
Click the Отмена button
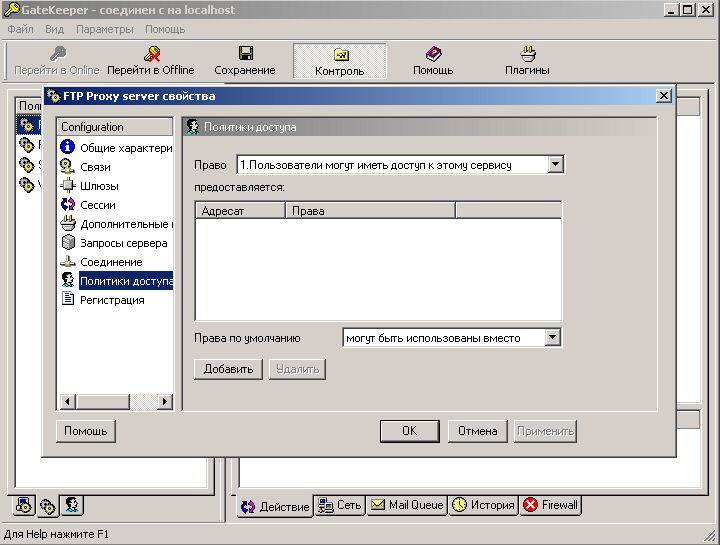[x=478, y=431]
